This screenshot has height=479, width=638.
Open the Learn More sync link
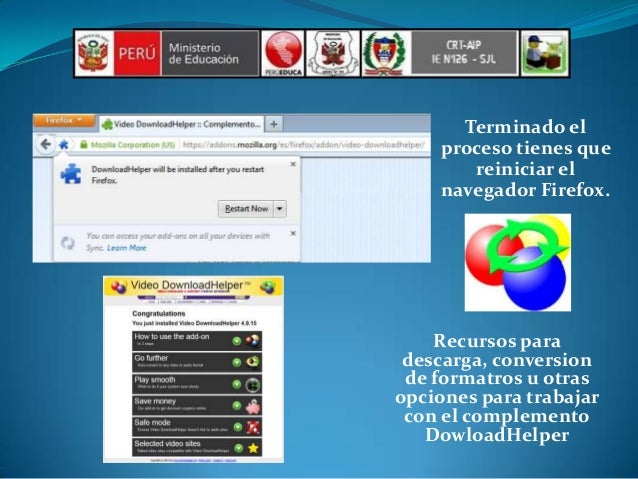point(127,248)
